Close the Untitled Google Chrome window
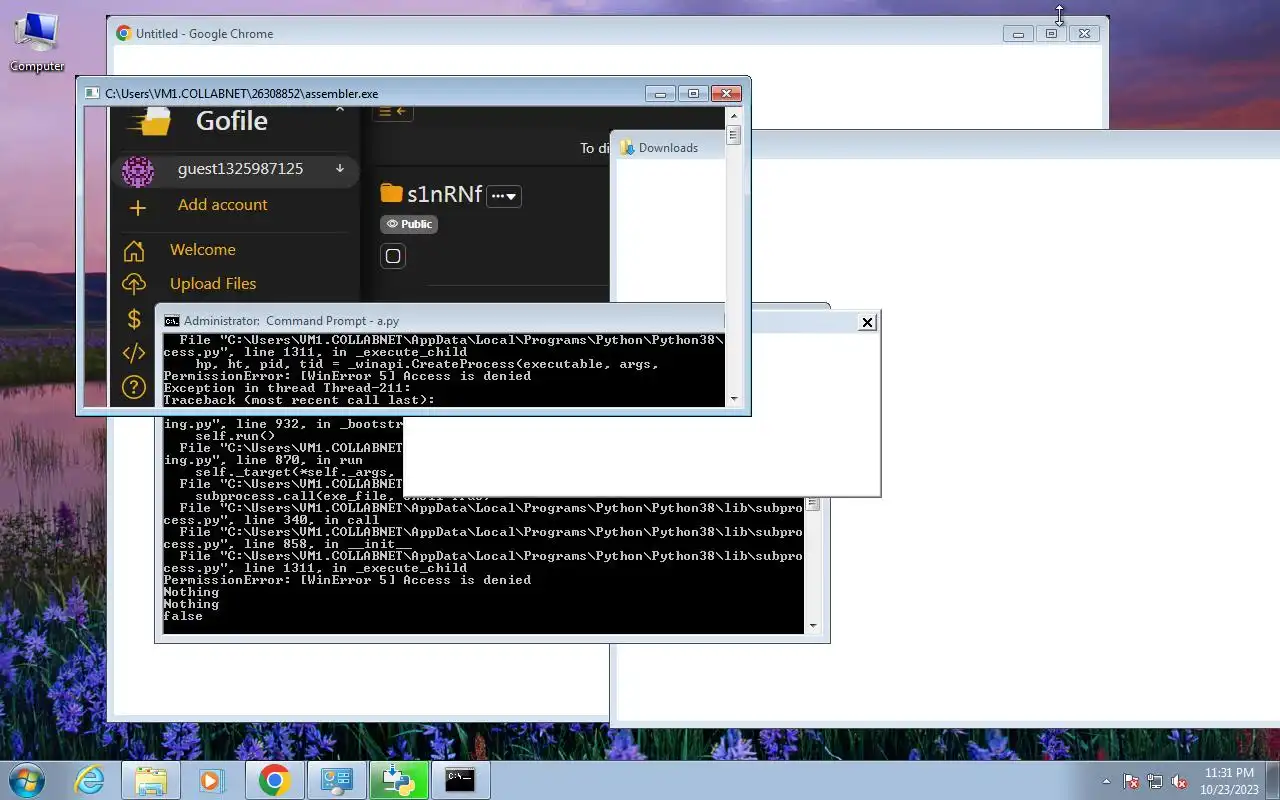Viewport: 1280px width, 800px height. point(1084,34)
